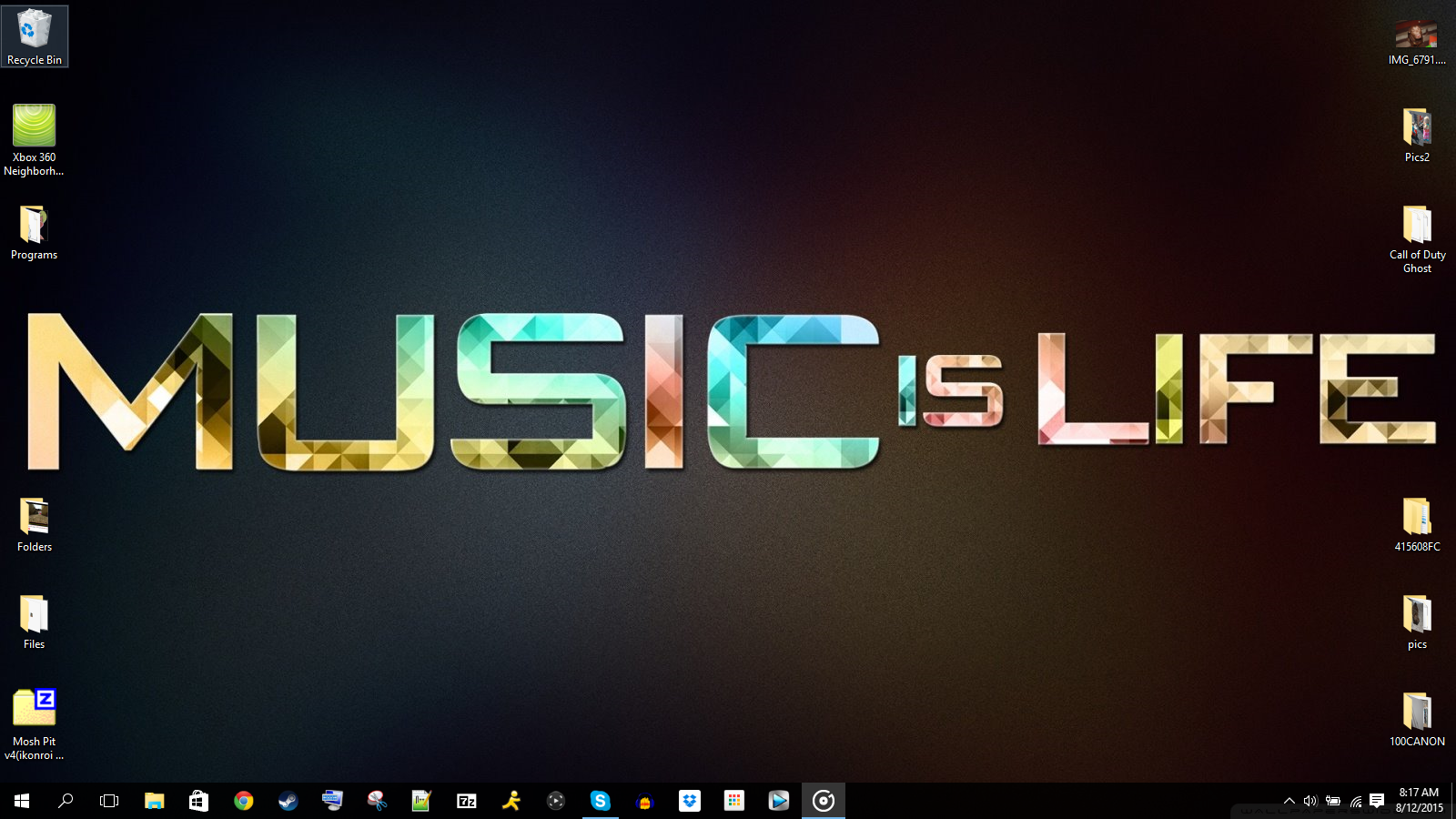Select the Folders desktop folder
The width and height of the screenshot is (1456, 819).
(x=35, y=525)
